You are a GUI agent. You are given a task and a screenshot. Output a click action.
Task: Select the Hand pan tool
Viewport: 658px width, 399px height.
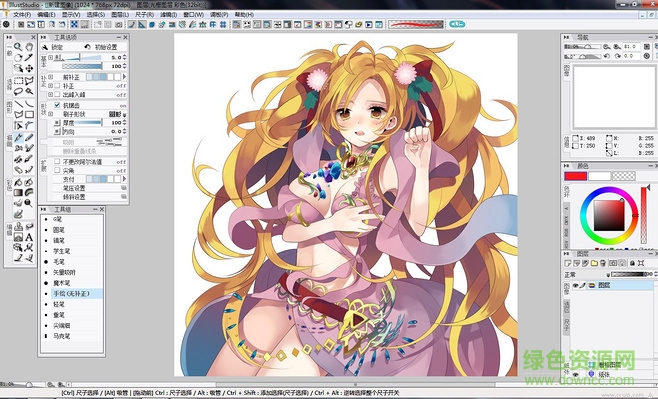29,47
